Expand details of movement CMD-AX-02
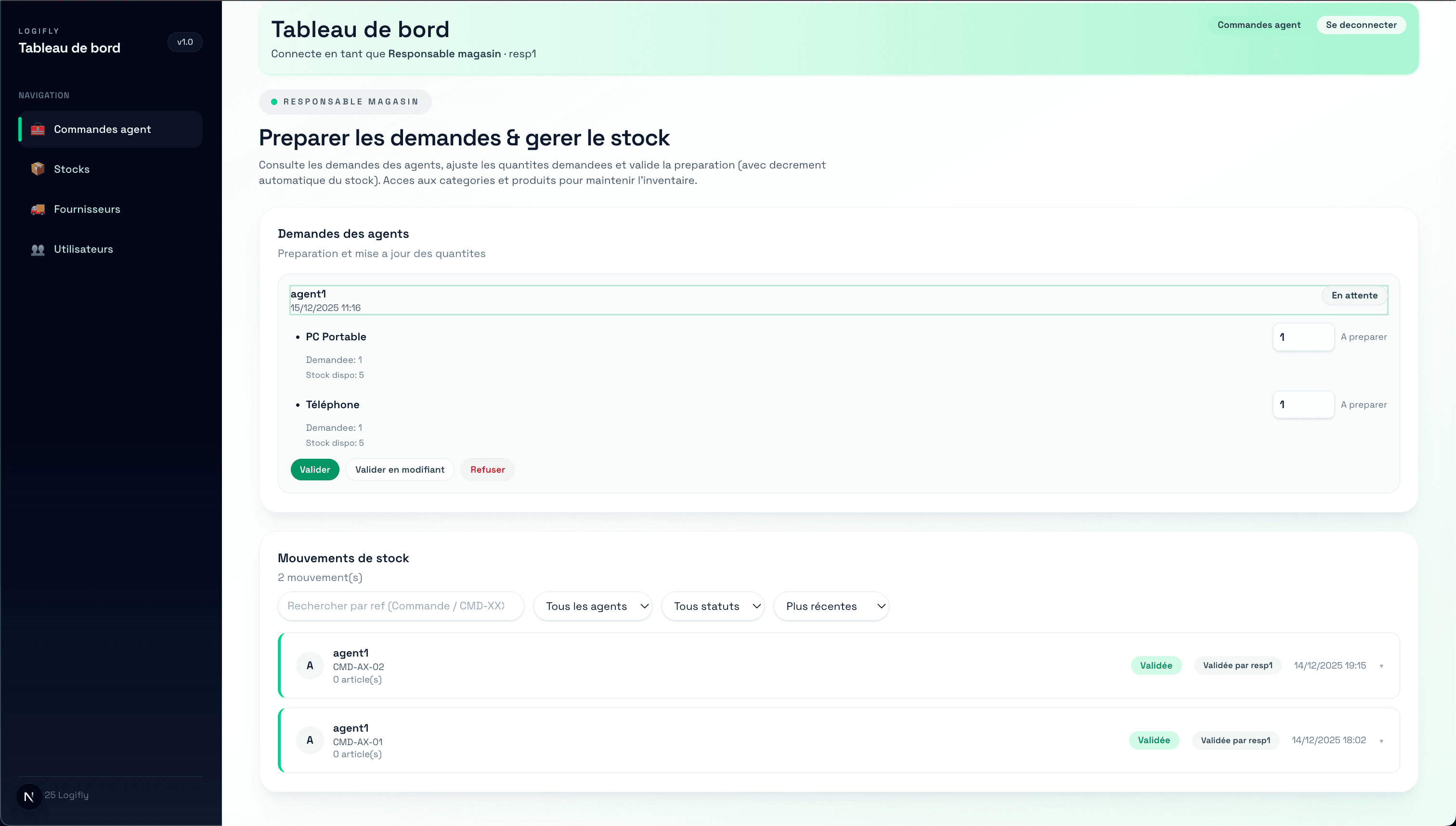1456x826 pixels. 1382,665
